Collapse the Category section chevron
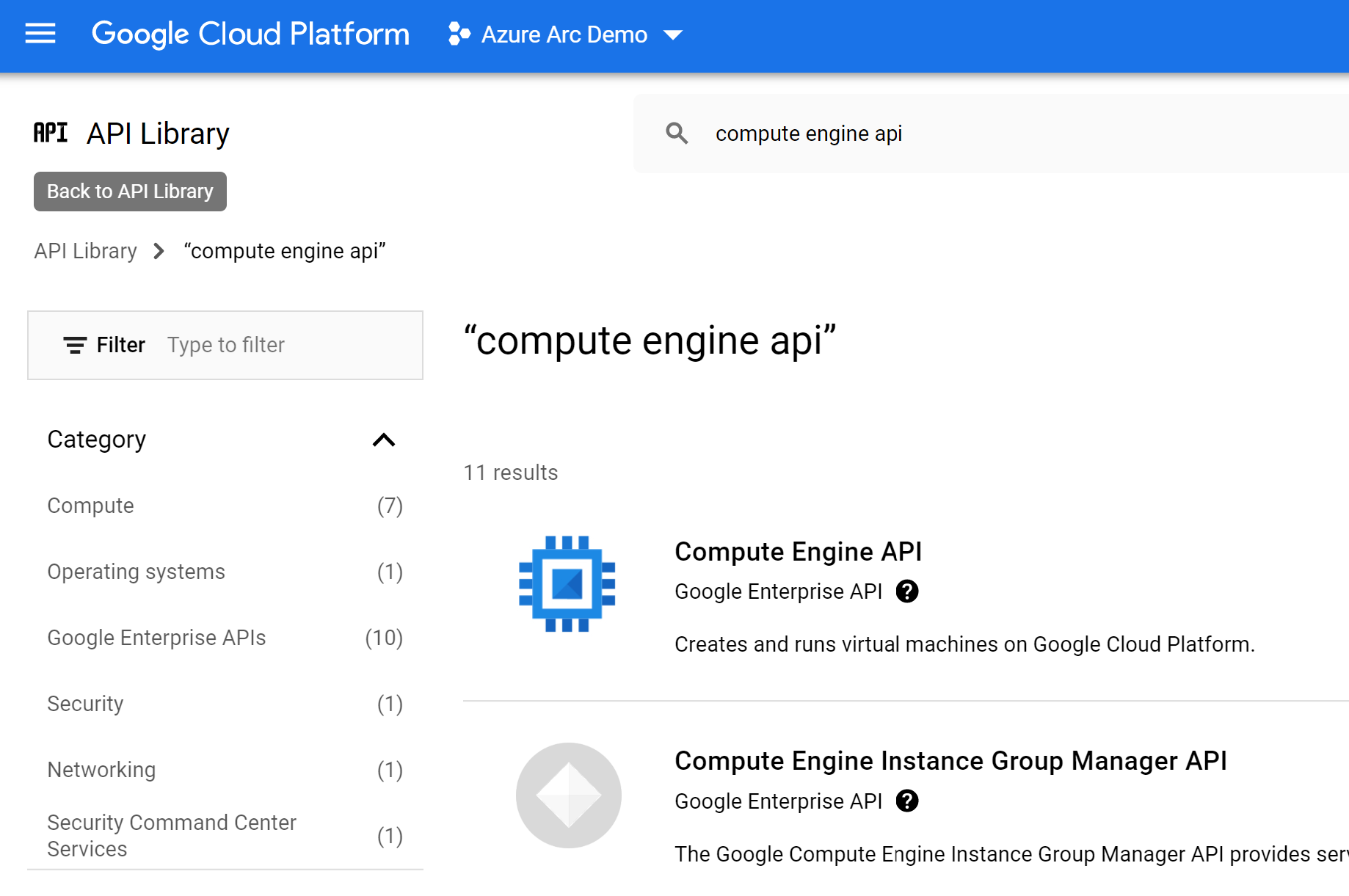 click(x=384, y=440)
